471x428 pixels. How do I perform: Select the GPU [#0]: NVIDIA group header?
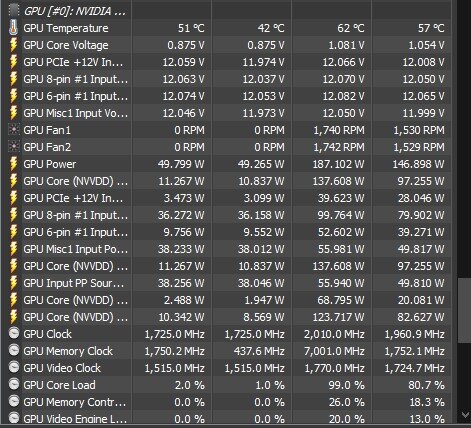[229, 11]
